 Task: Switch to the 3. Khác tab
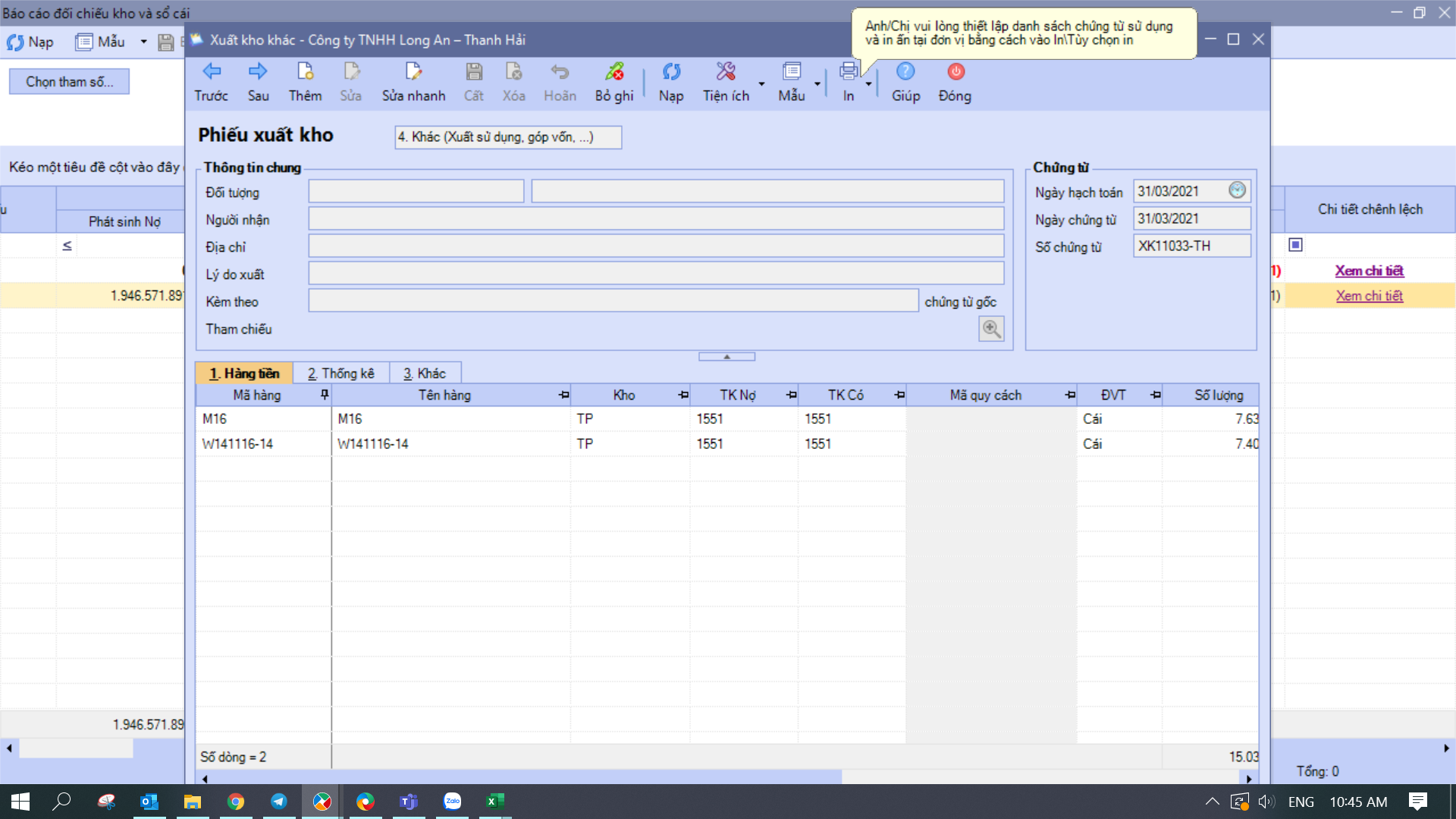[x=425, y=373]
